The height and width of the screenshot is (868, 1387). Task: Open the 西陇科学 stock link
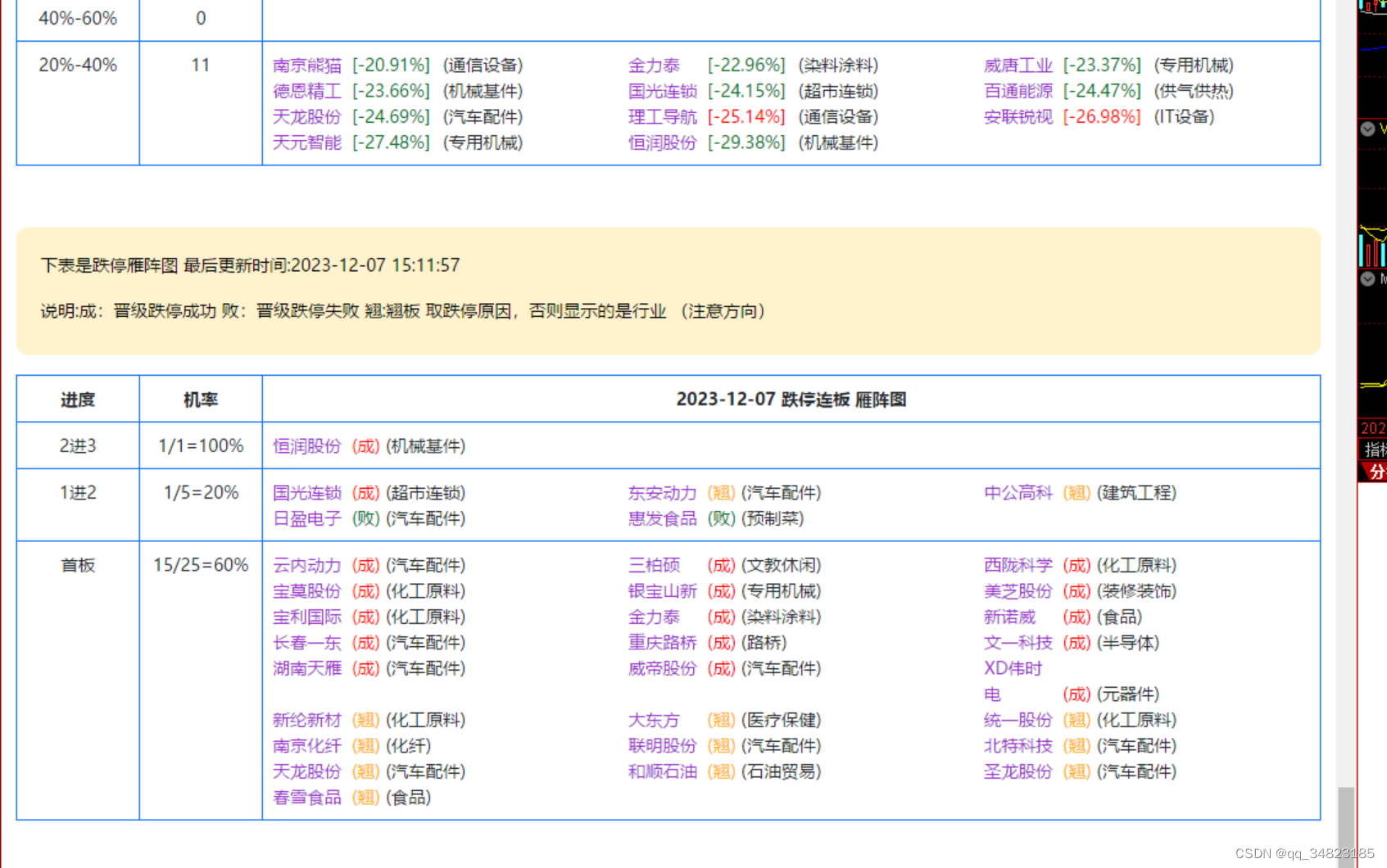[x=1018, y=566]
